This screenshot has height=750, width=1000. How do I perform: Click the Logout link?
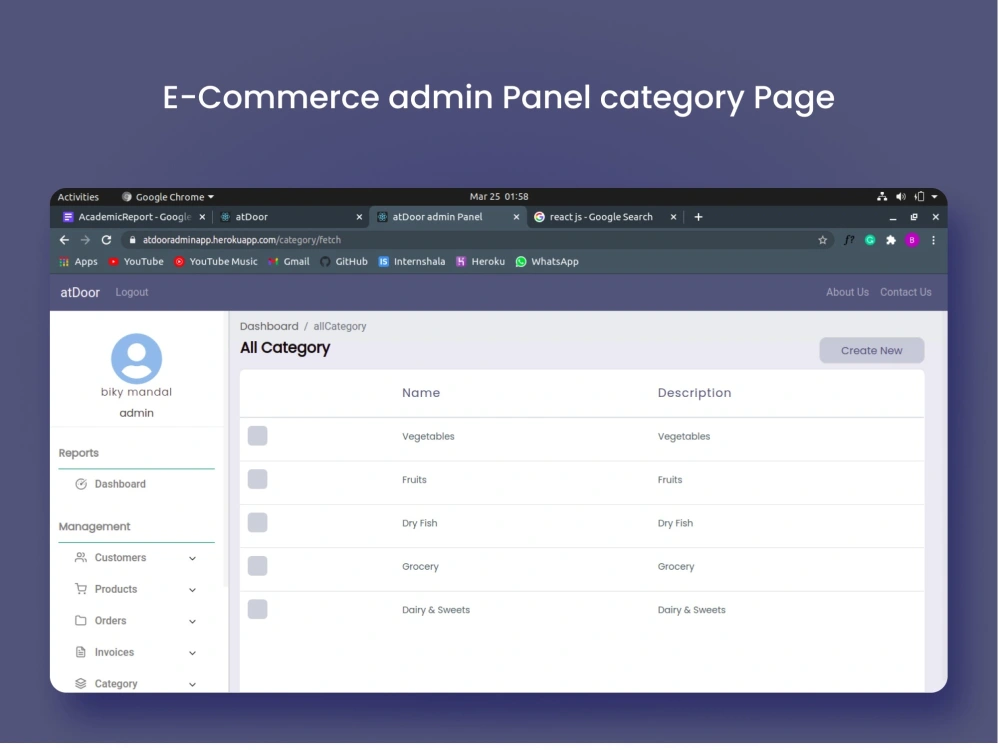pyautogui.click(x=132, y=293)
